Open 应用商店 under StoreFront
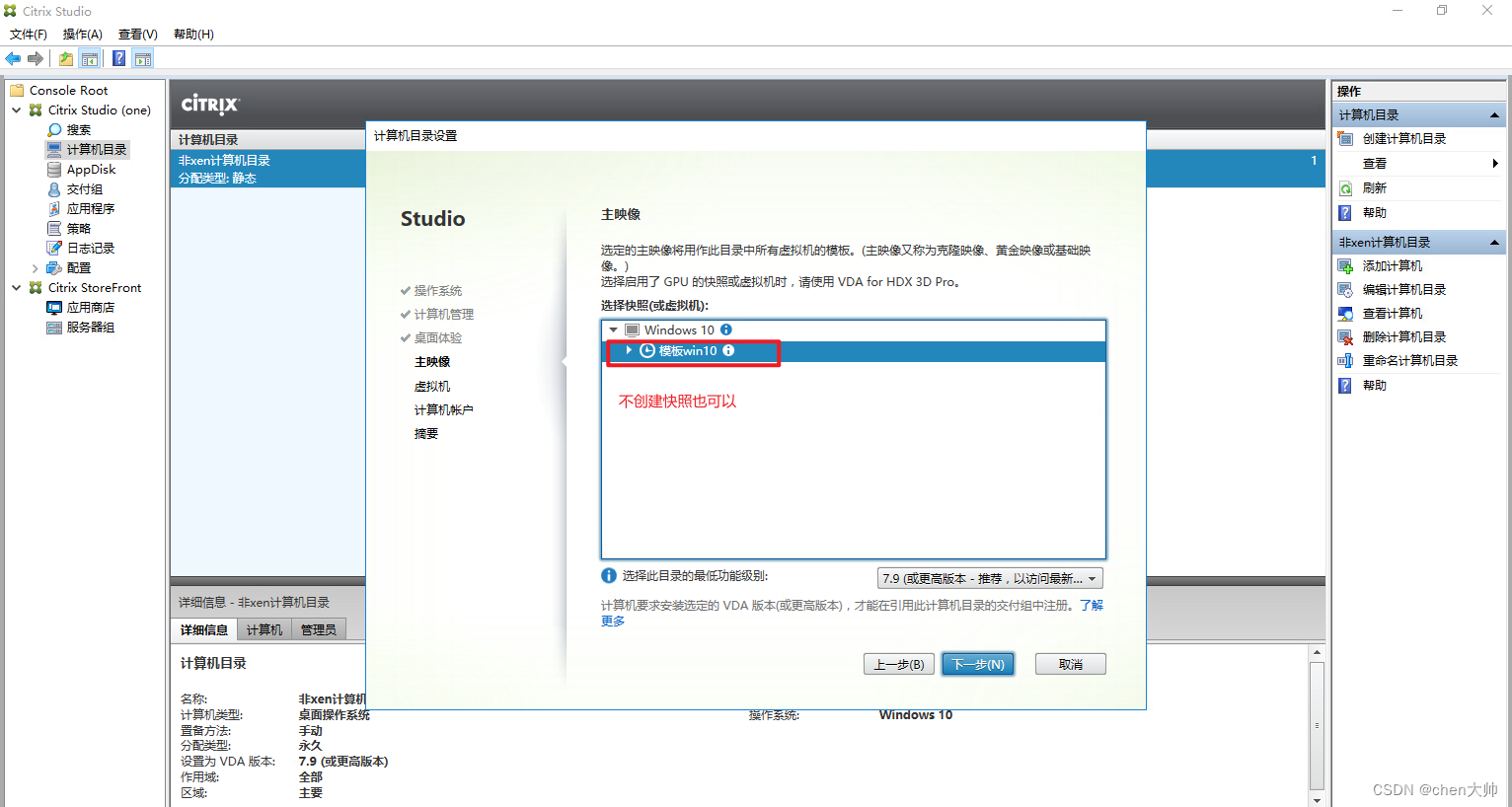This screenshot has height=807, width=1512. tap(90, 307)
